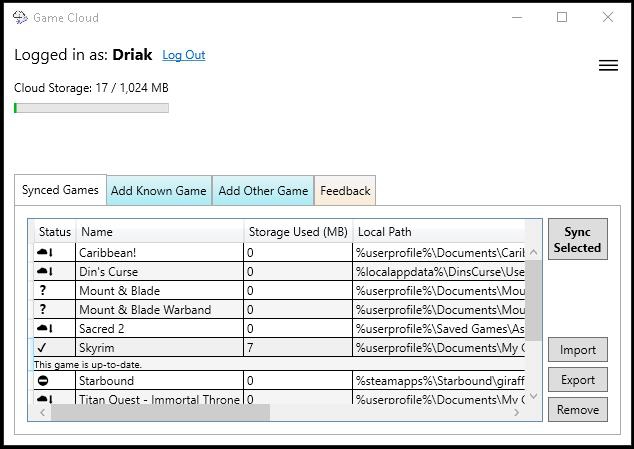Click the vertical scrollbar thumb in games list
Viewport: 634px width, 449px height.
(x=533, y=300)
